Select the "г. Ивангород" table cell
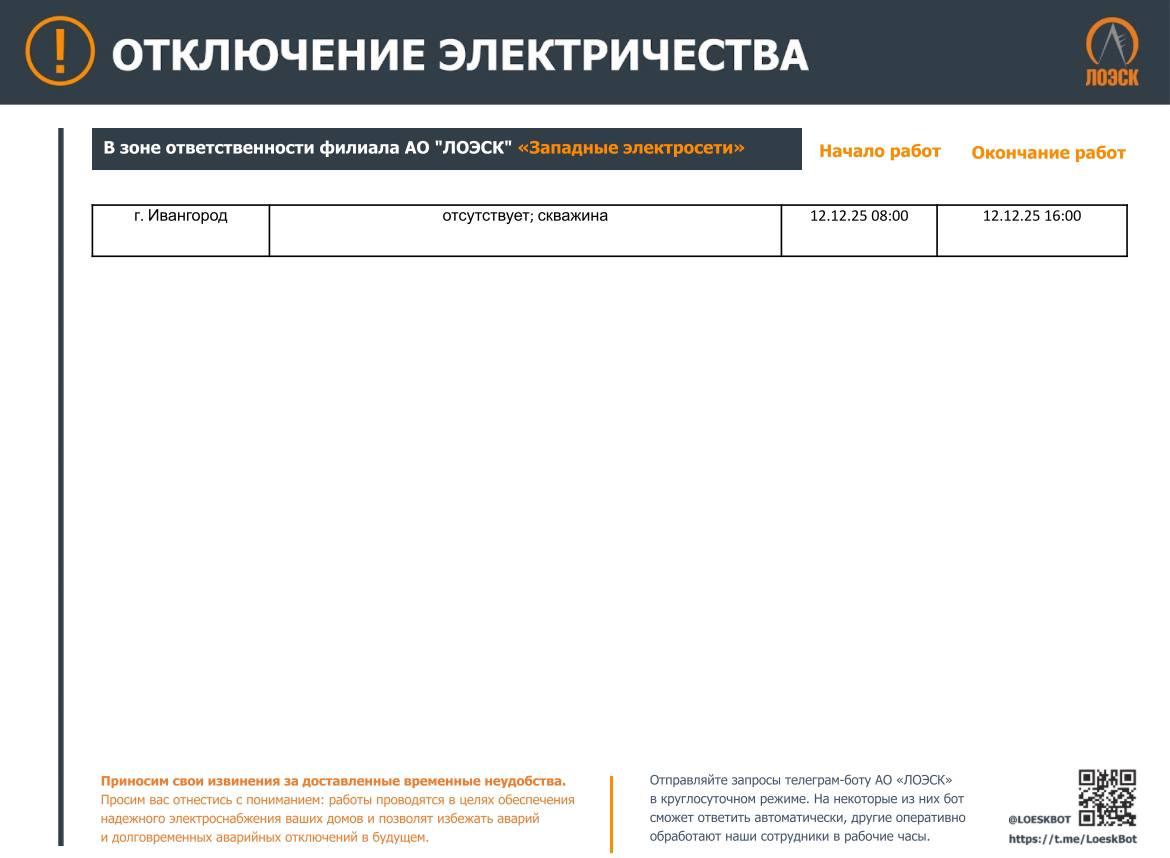 tap(181, 216)
